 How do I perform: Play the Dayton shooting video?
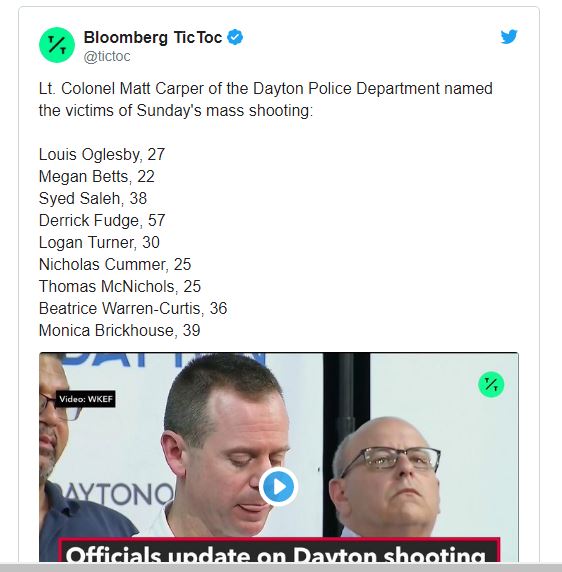click(x=279, y=486)
